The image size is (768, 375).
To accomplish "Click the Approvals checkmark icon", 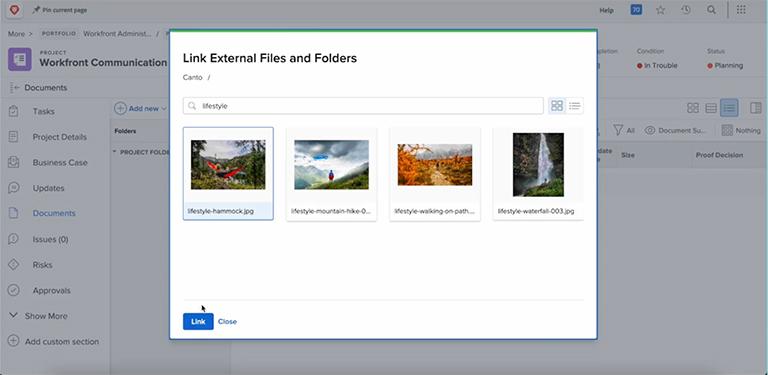I will pyautogui.click(x=14, y=290).
